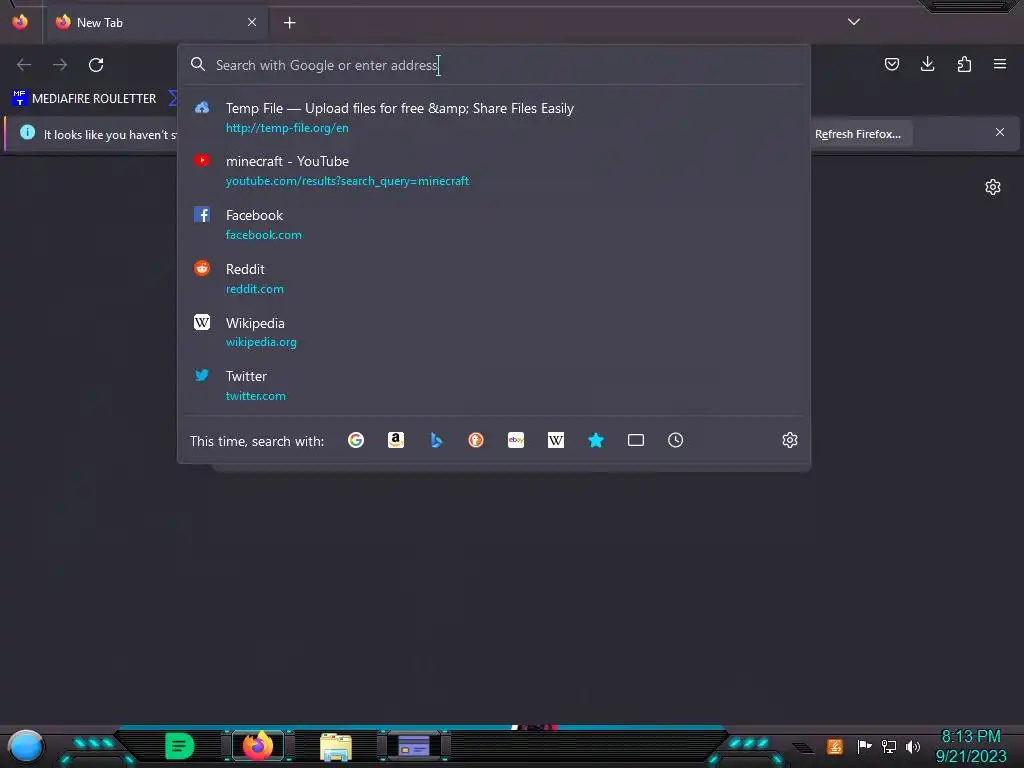Image resolution: width=1024 pixels, height=768 pixels.
Task: Open Action Center flag icon
Action: point(864,746)
